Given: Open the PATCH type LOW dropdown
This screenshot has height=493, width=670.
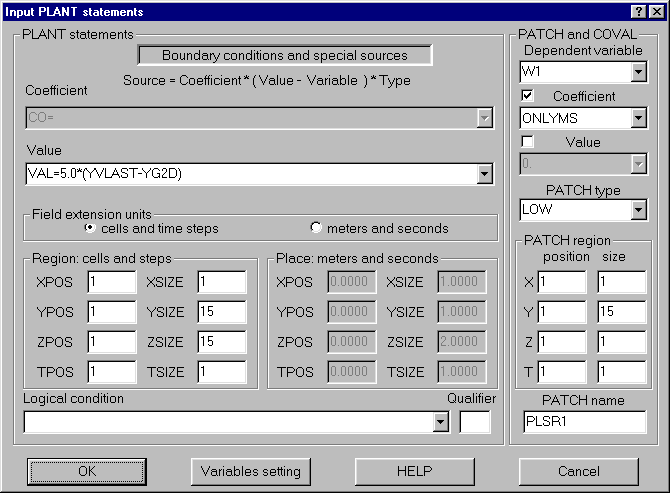Looking at the screenshot, I should click(638, 210).
